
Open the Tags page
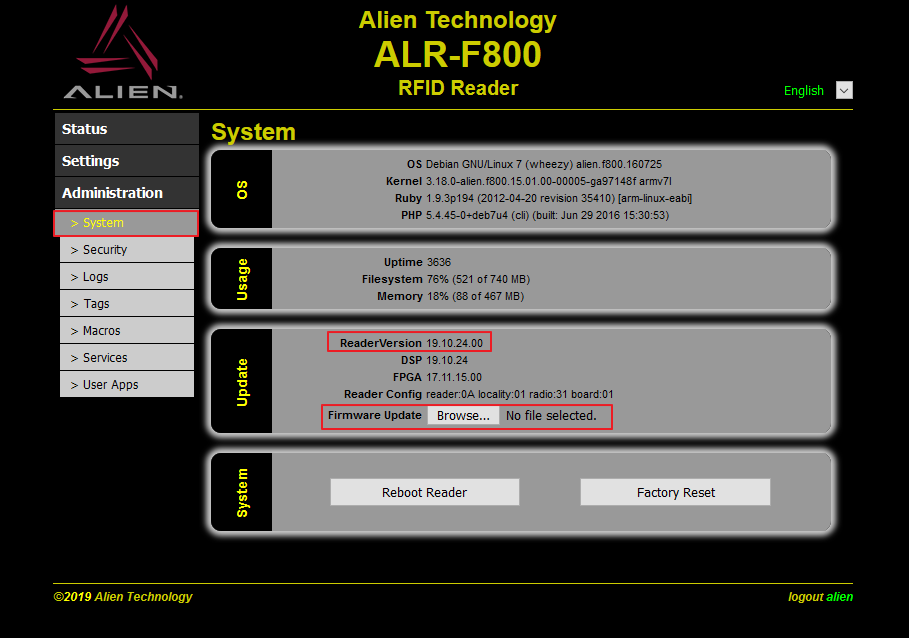127,304
